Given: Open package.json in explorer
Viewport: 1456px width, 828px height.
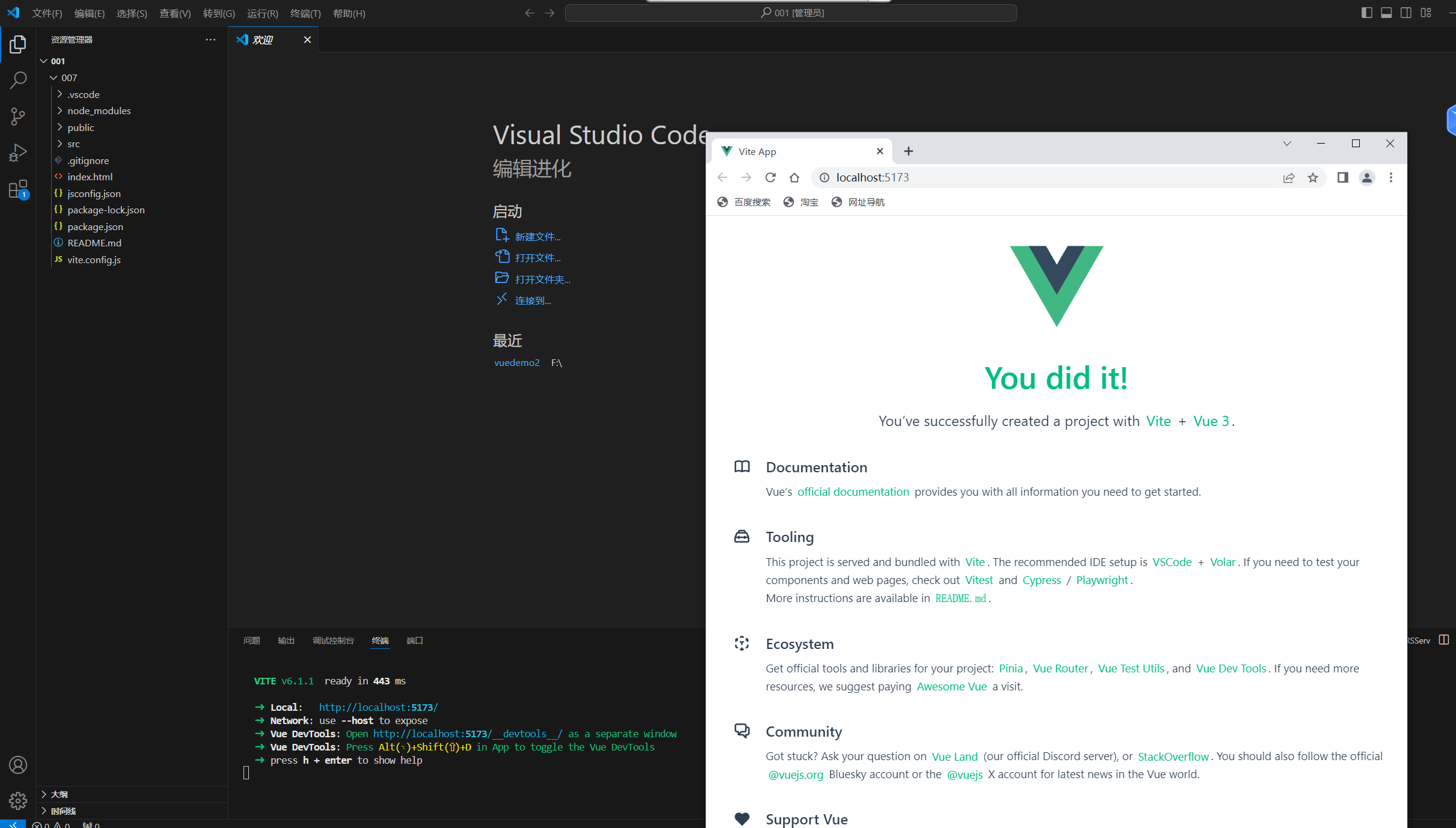Looking at the screenshot, I should [x=95, y=227].
